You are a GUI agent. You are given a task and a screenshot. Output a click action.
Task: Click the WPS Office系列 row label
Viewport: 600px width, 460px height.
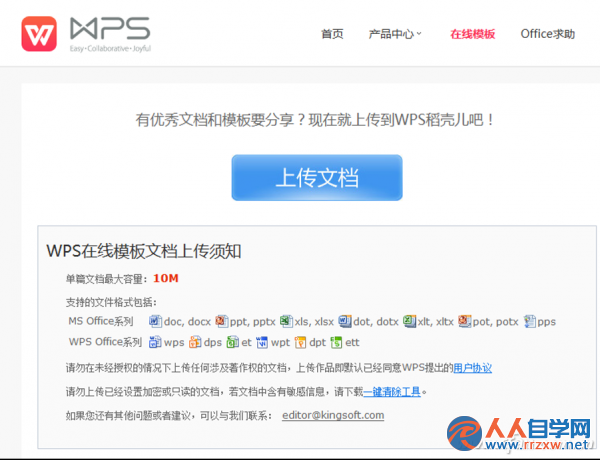pos(105,341)
